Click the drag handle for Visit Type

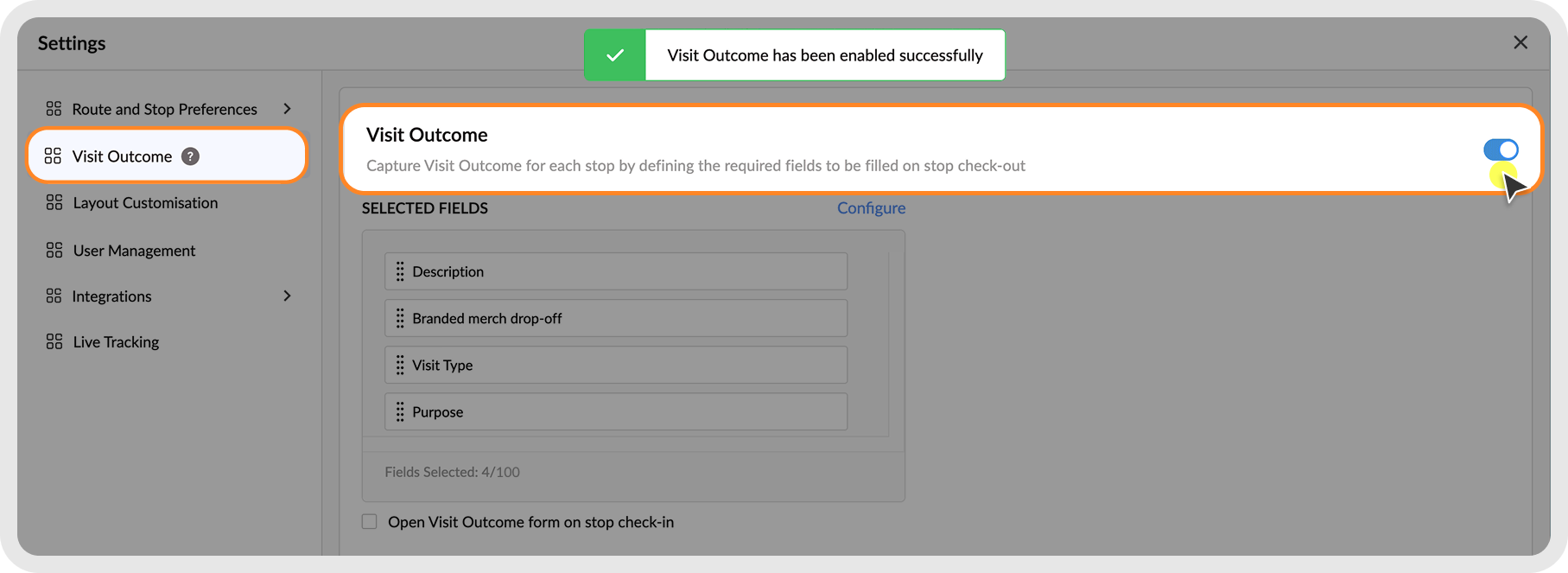coord(400,366)
